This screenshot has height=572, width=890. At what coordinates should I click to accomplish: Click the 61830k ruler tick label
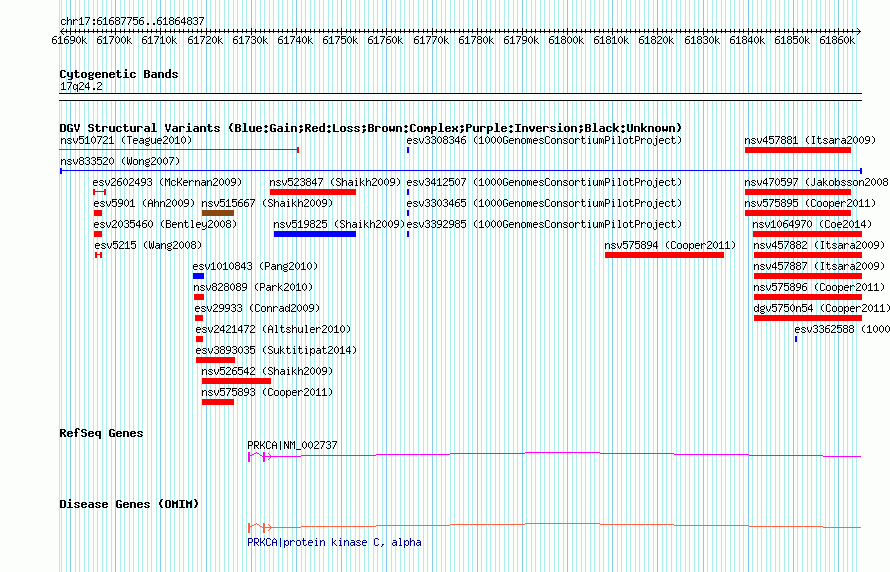[702, 40]
